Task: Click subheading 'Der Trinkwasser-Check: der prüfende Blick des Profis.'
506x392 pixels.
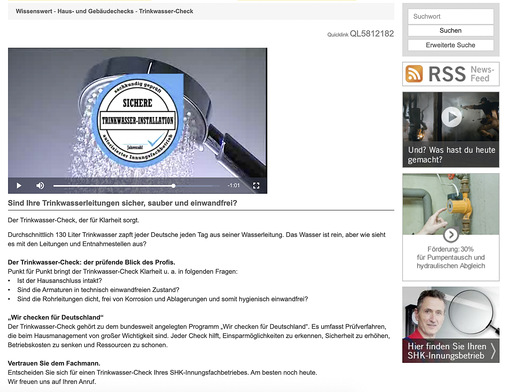Action: click(x=91, y=262)
